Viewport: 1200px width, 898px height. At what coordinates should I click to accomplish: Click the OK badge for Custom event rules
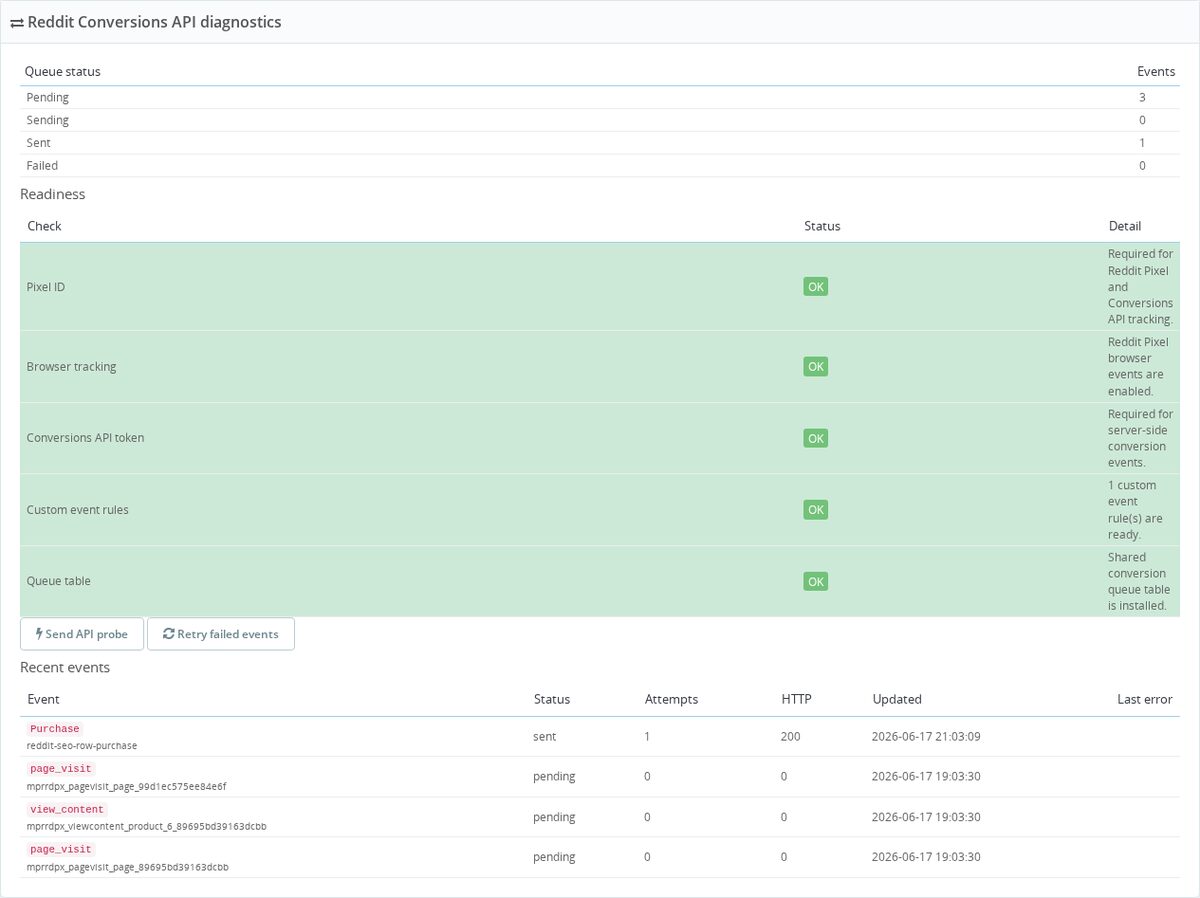click(816, 510)
